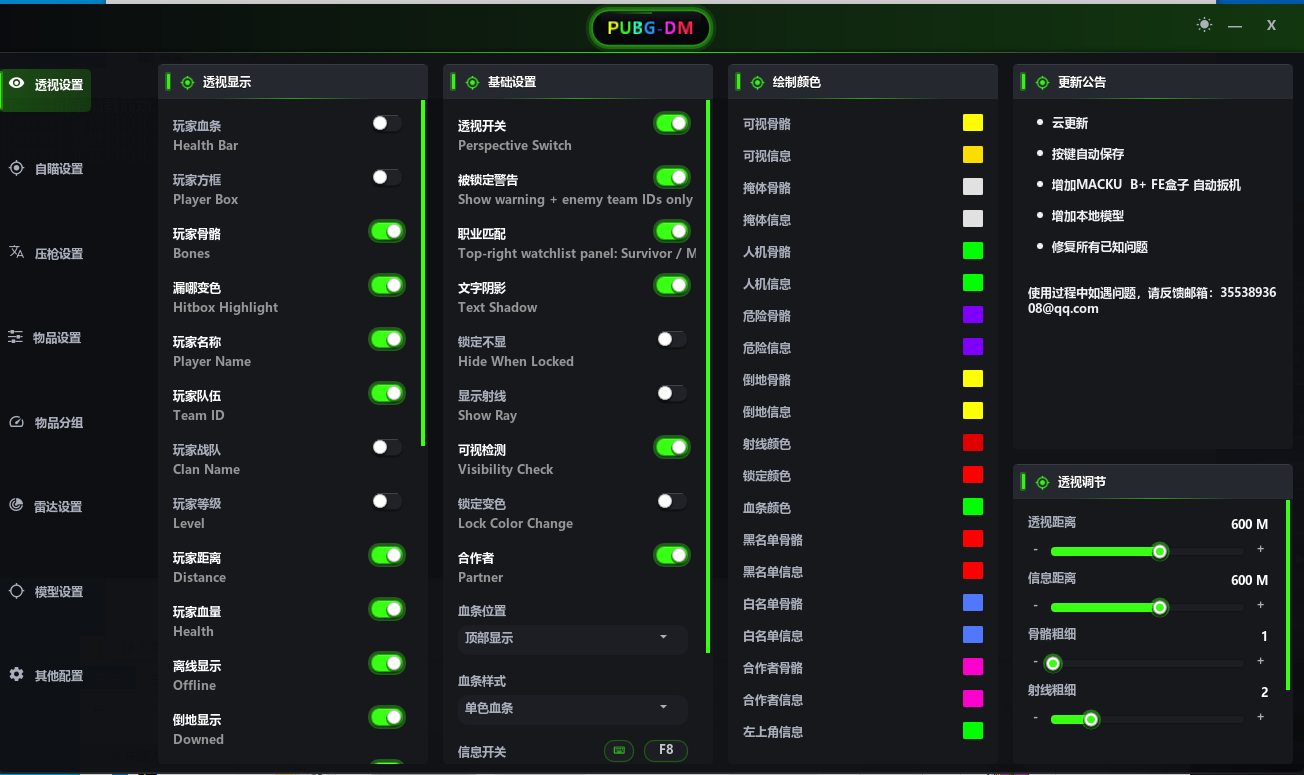Click the gear icon beside 其他配置

(x=16, y=675)
